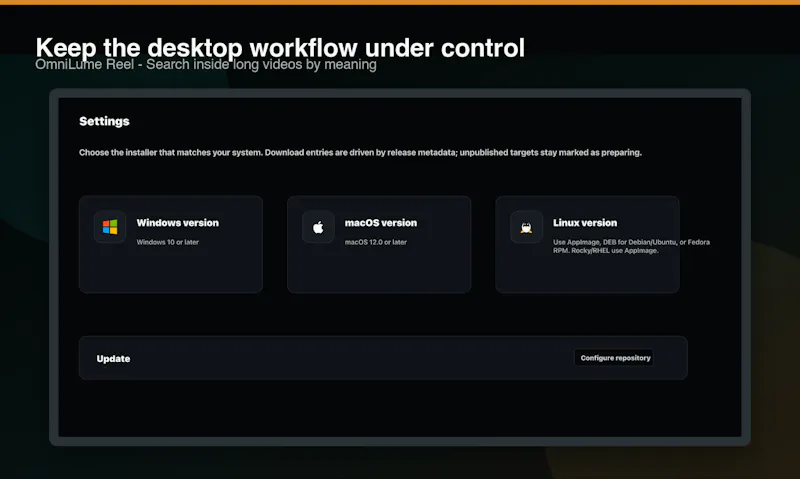Select the Update row label

113,359
